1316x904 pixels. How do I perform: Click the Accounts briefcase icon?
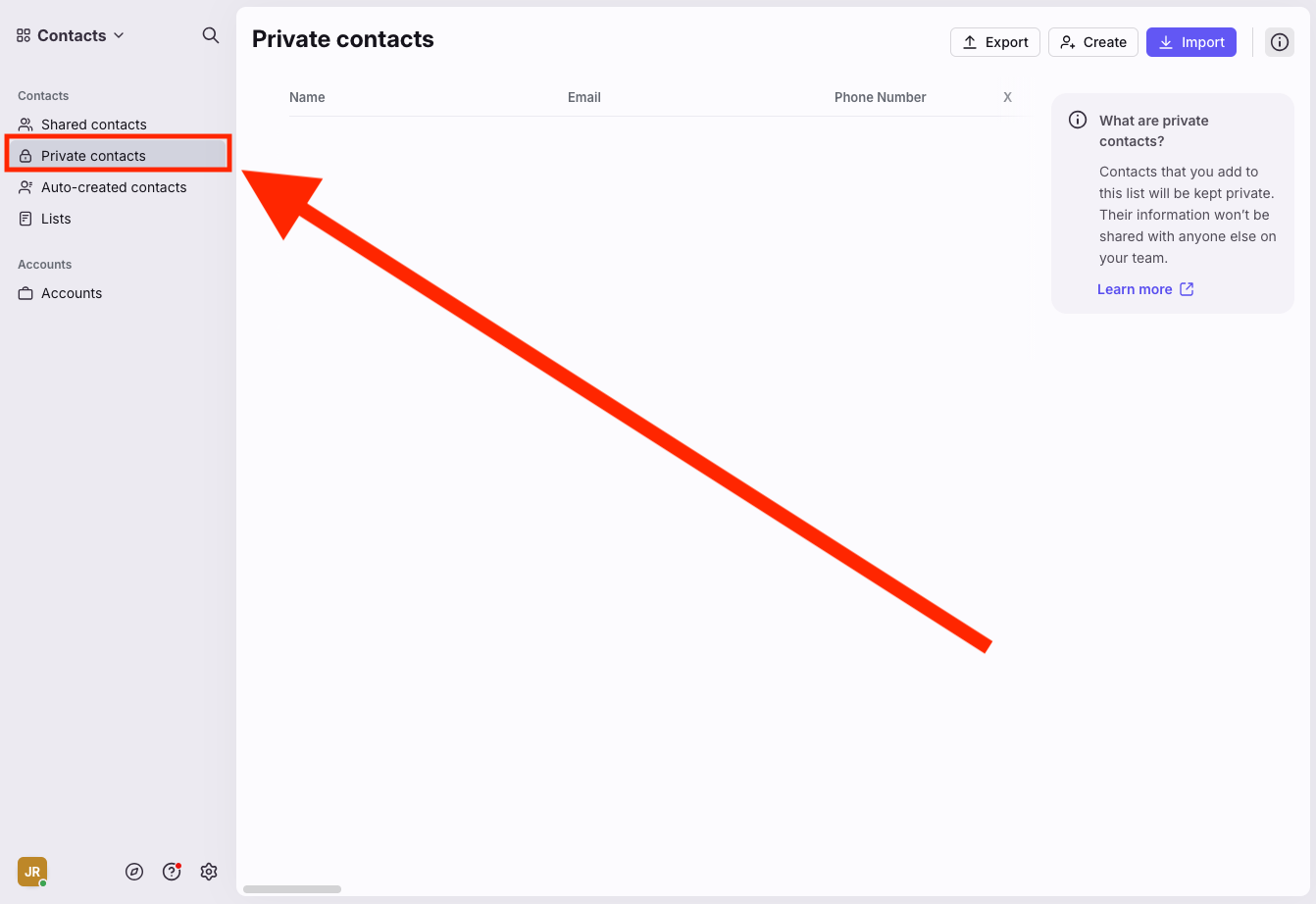click(25, 293)
